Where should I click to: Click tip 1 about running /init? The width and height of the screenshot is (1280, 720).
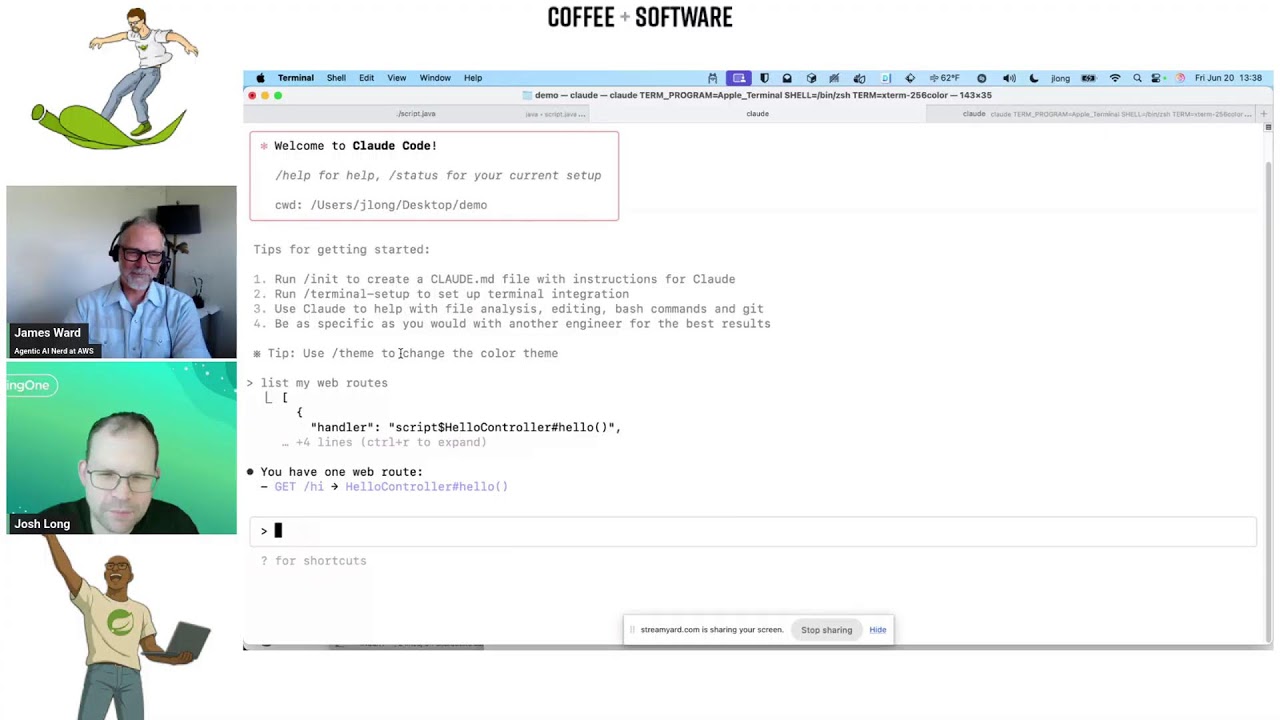494,279
